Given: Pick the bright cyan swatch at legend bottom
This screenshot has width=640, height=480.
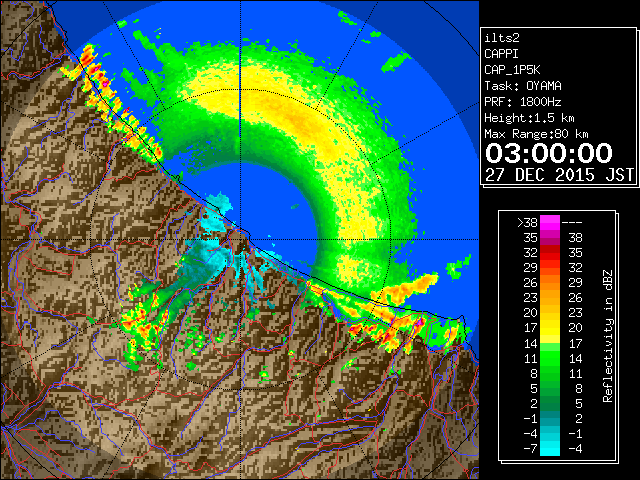Looking at the screenshot, I should 550,448.
